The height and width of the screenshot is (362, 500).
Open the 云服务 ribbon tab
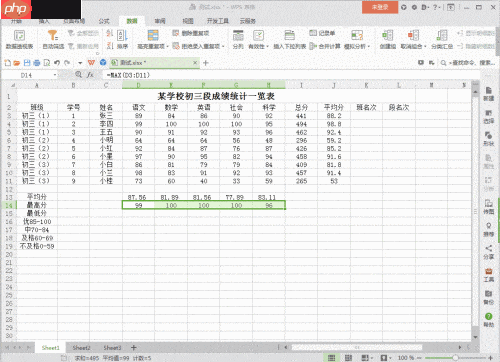(x=248, y=21)
